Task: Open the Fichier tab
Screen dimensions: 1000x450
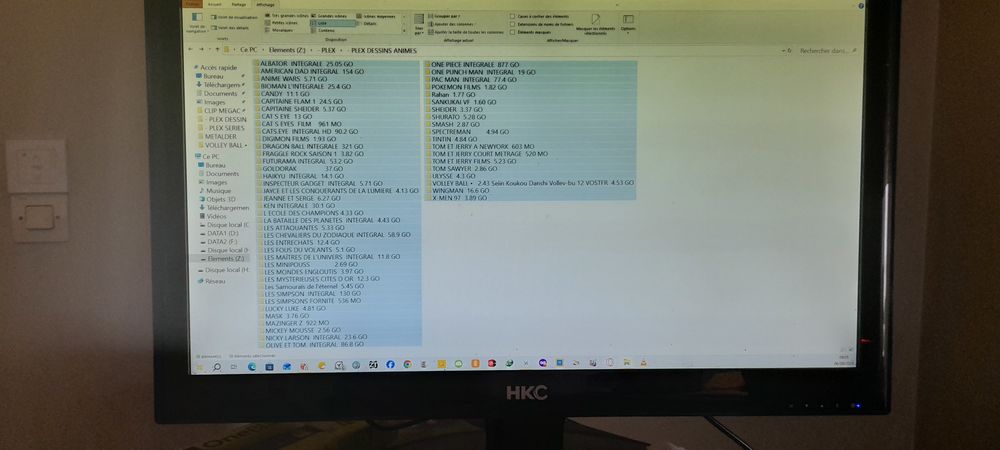Action: coord(191,4)
